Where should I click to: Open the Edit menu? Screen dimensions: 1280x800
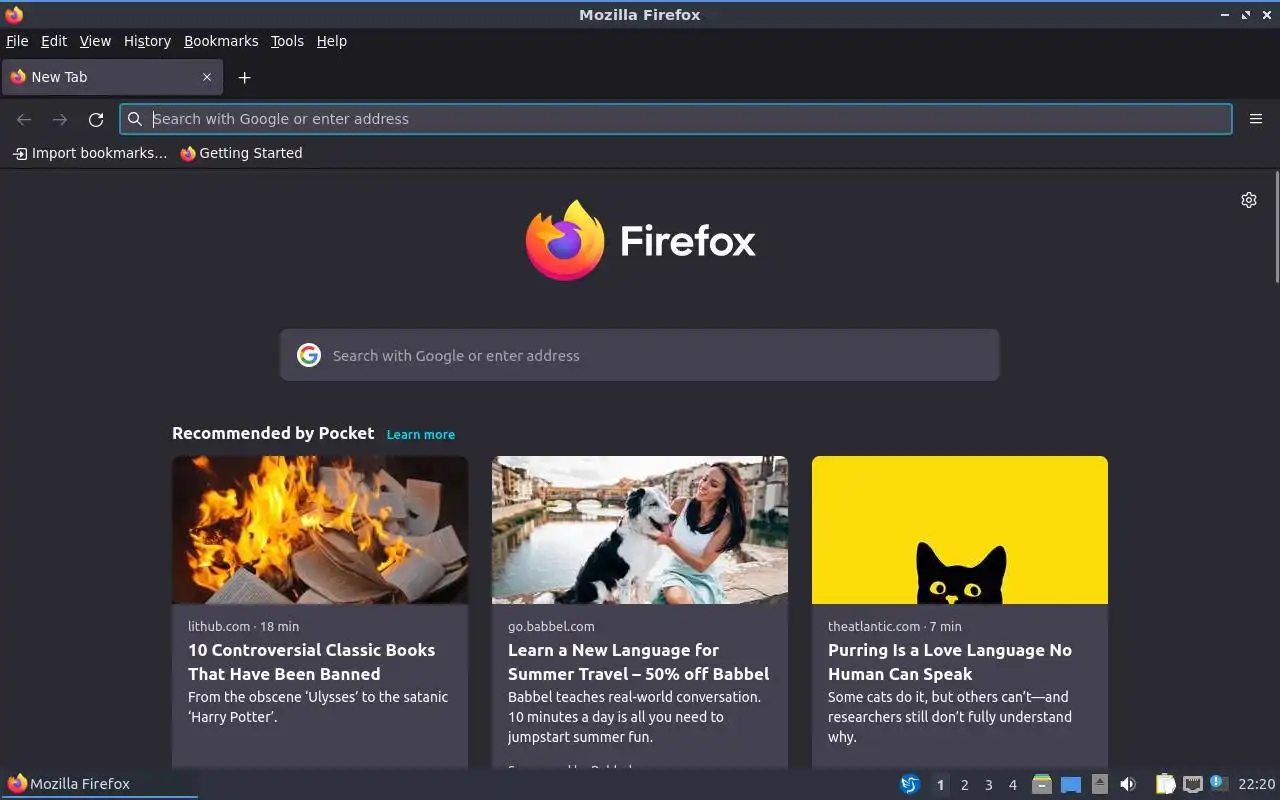(54, 41)
